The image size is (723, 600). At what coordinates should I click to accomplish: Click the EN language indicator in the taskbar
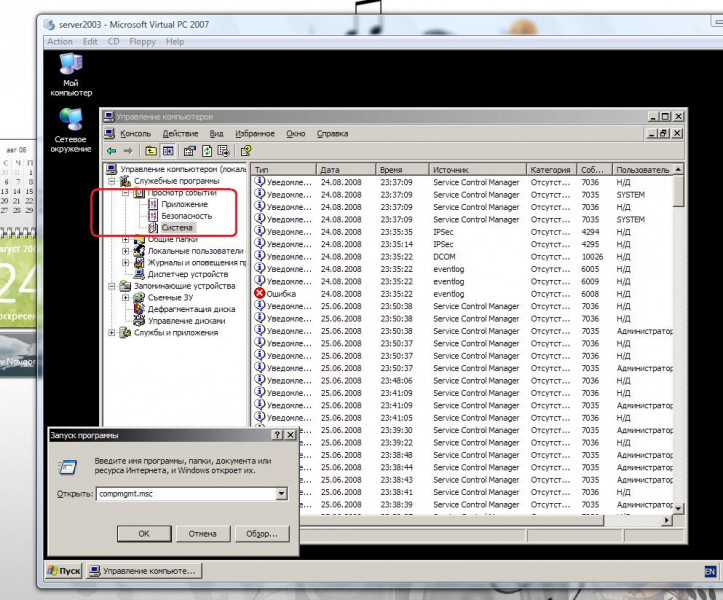point(710,571)
